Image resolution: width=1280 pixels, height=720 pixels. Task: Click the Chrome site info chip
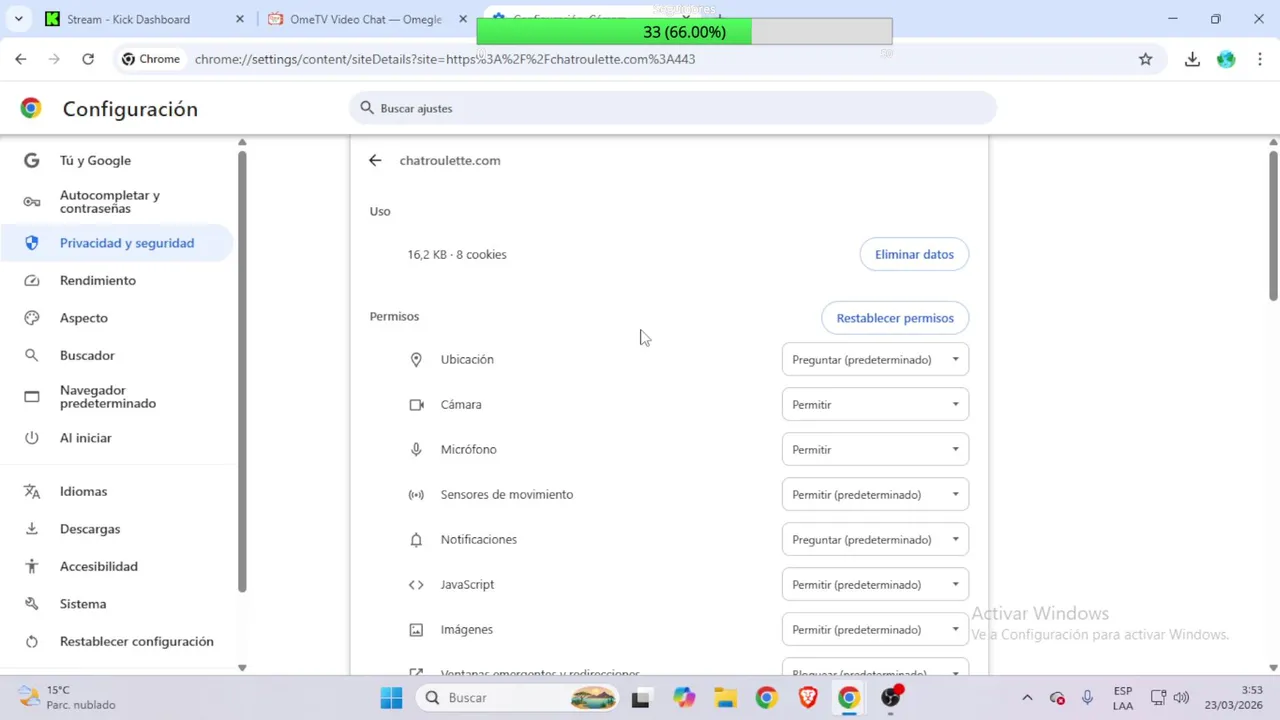pyautogui.click(x=151, y=59)
